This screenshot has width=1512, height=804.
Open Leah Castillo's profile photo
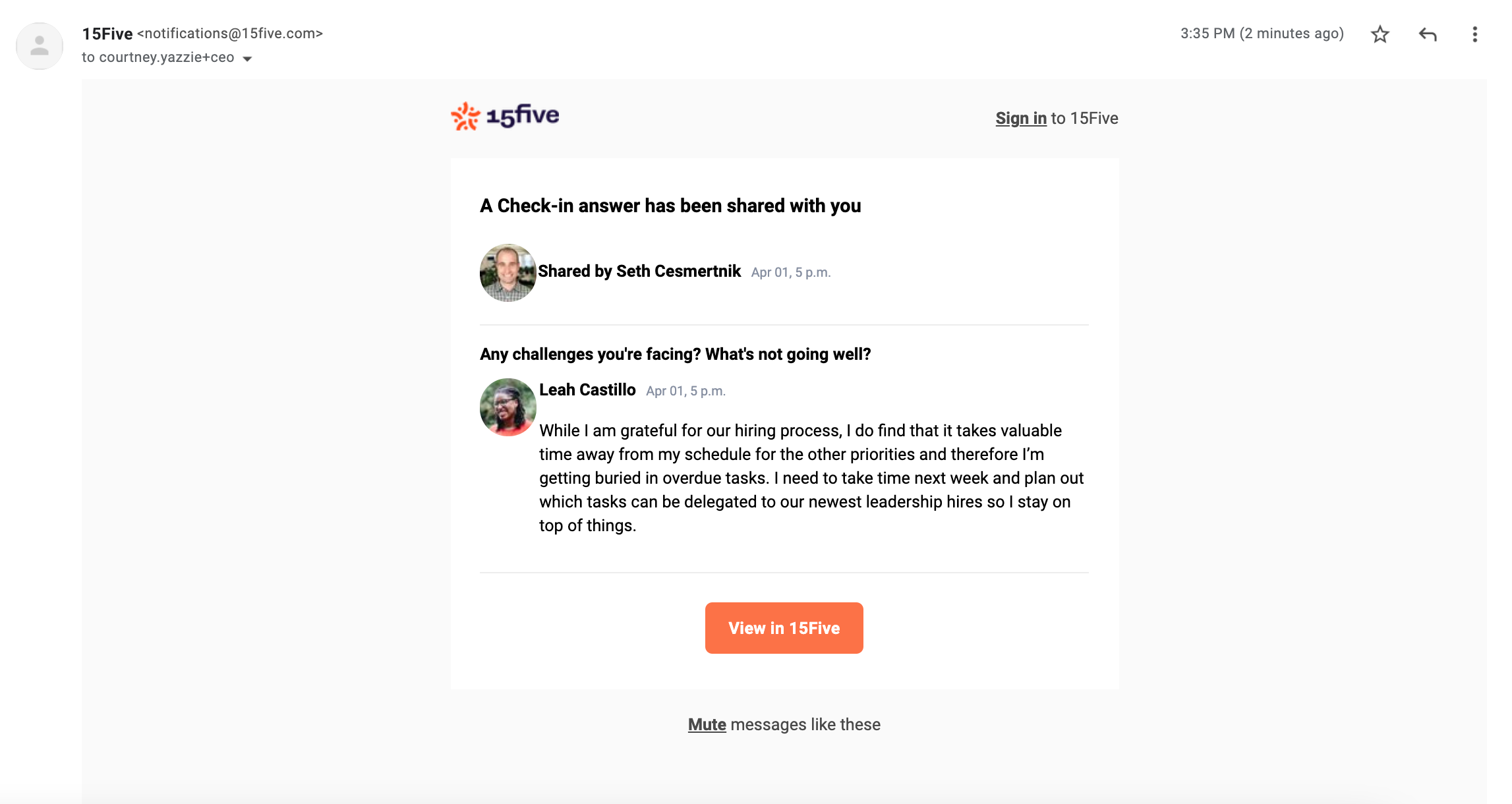pyautogui.click(x=508, y=407)
